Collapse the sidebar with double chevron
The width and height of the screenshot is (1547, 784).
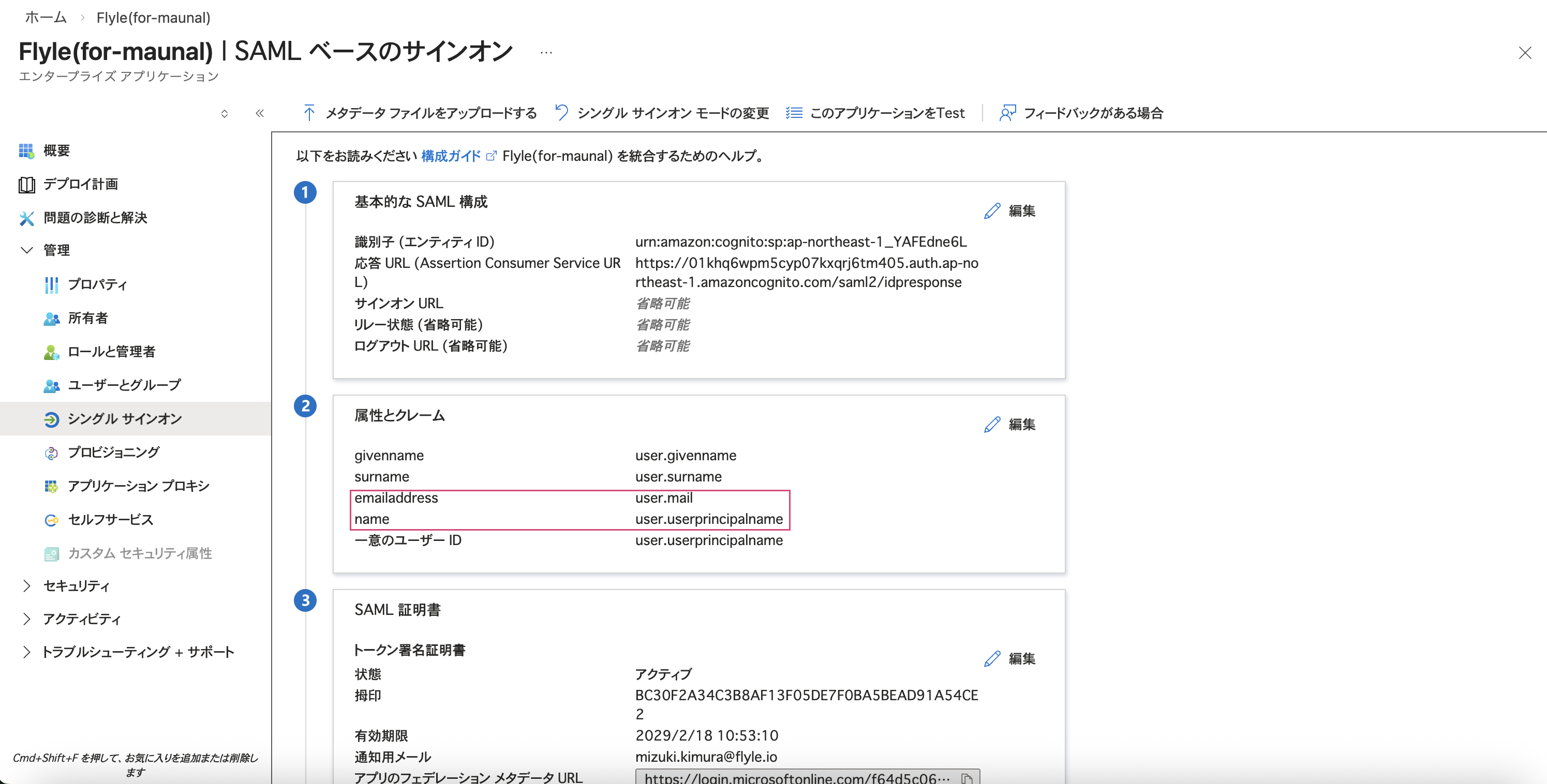(259, 113)
